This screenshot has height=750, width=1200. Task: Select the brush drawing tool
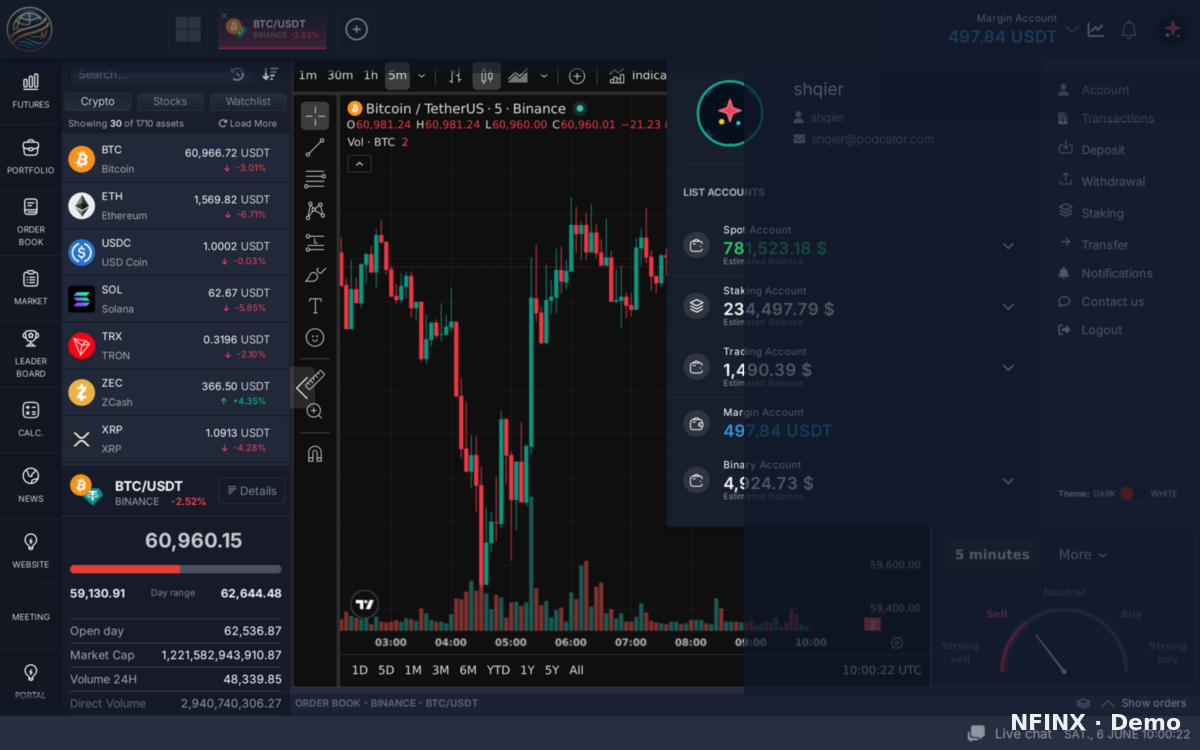pyautogui.click(x=315, y=273)
